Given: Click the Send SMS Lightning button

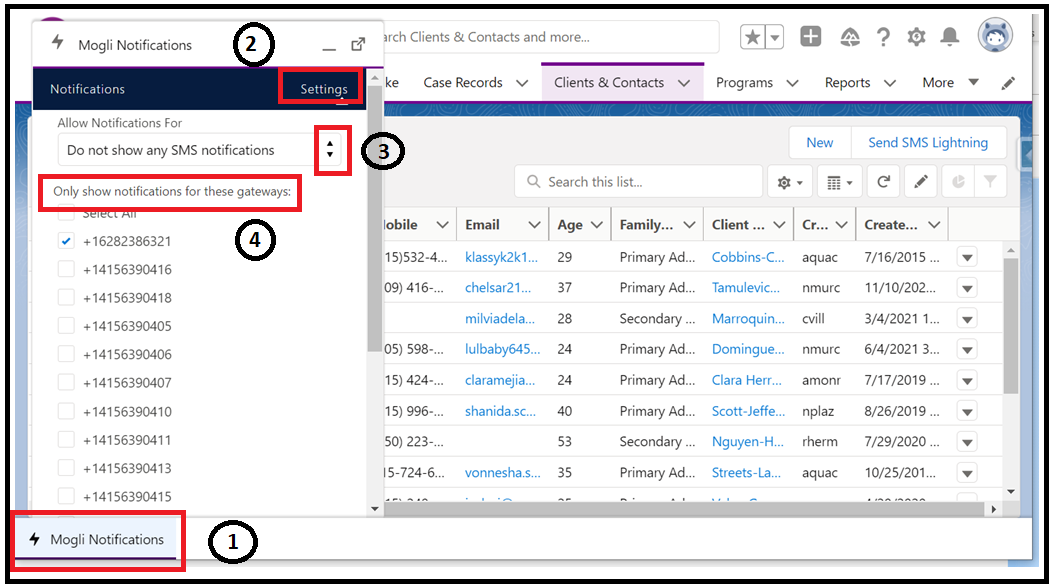Looking at the screenshot, I should [x=928, y=143].
